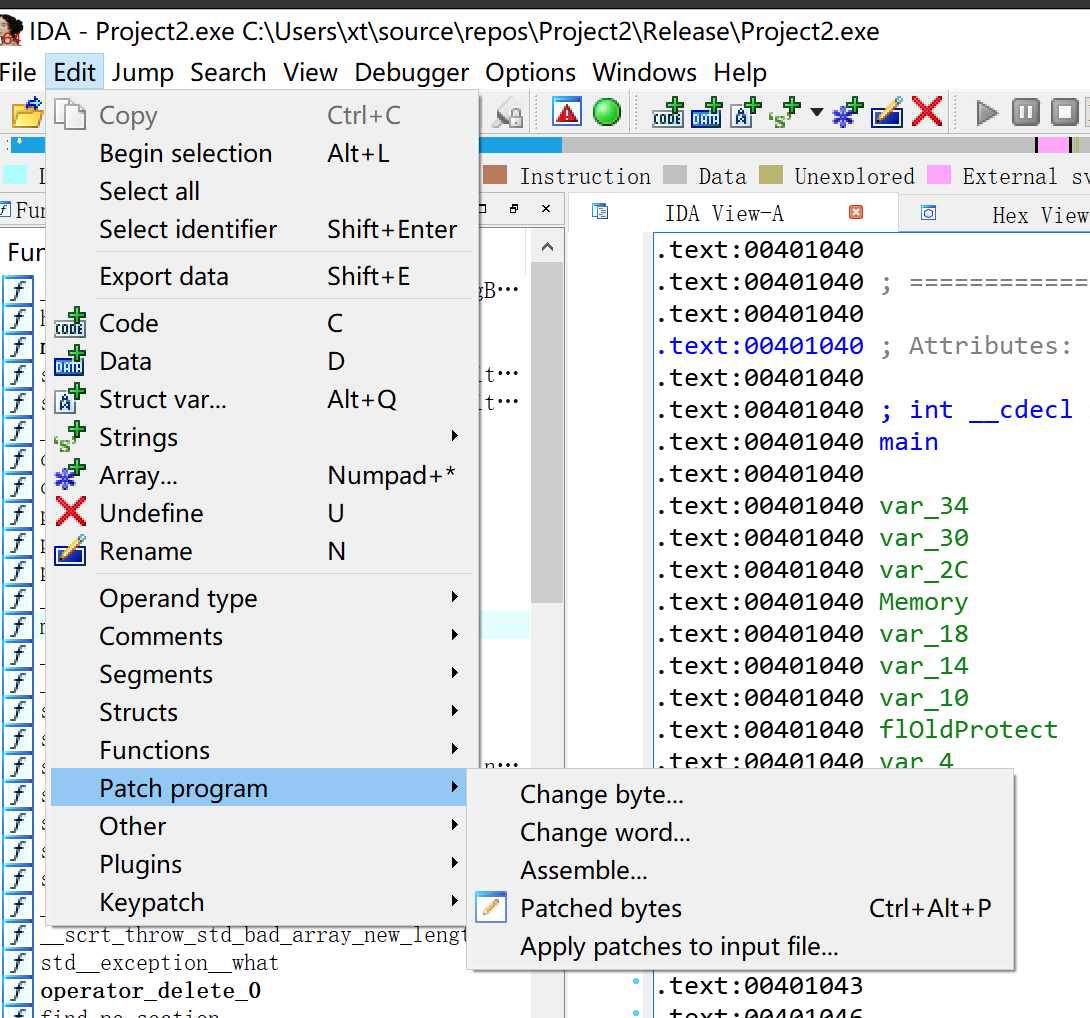This screenshot has width=1090, height=1018.
Task: Click the IDA View-A tab icon
Action: [x=600, y=211]
